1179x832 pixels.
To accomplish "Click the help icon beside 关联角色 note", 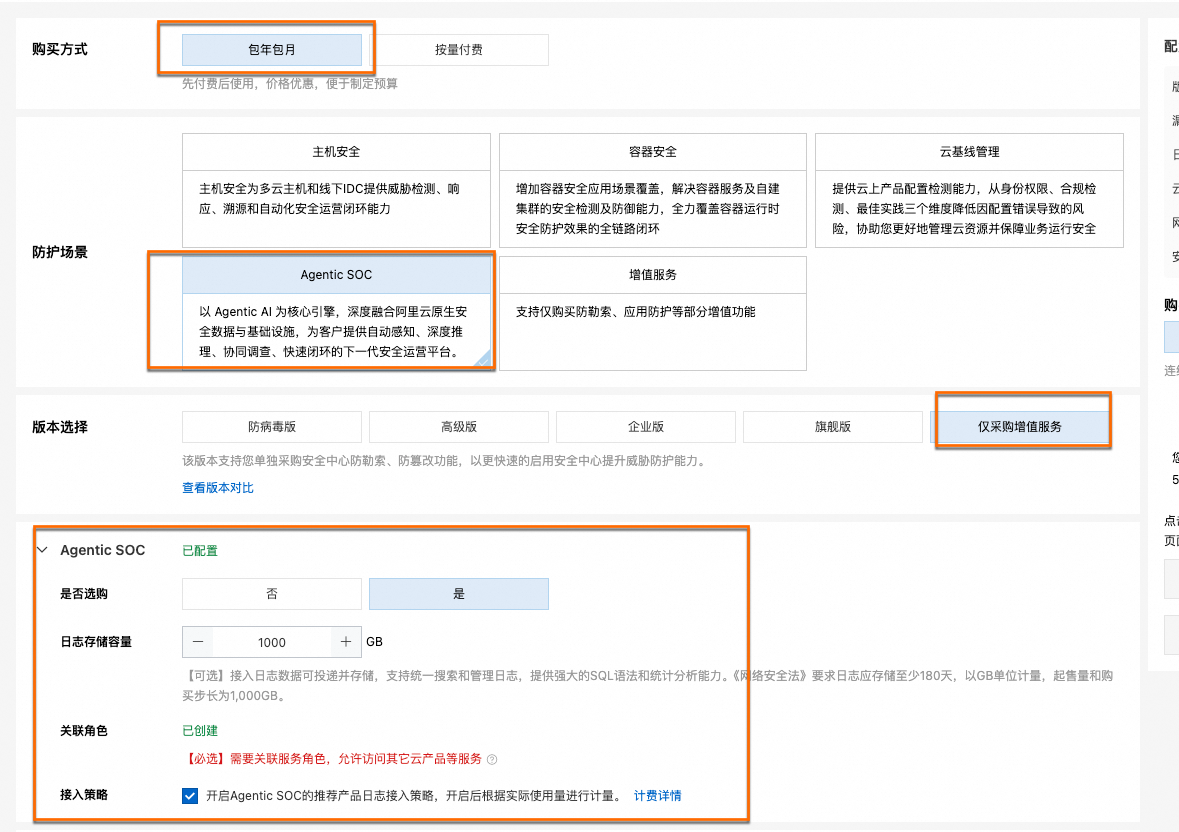I will click(492, 760).
